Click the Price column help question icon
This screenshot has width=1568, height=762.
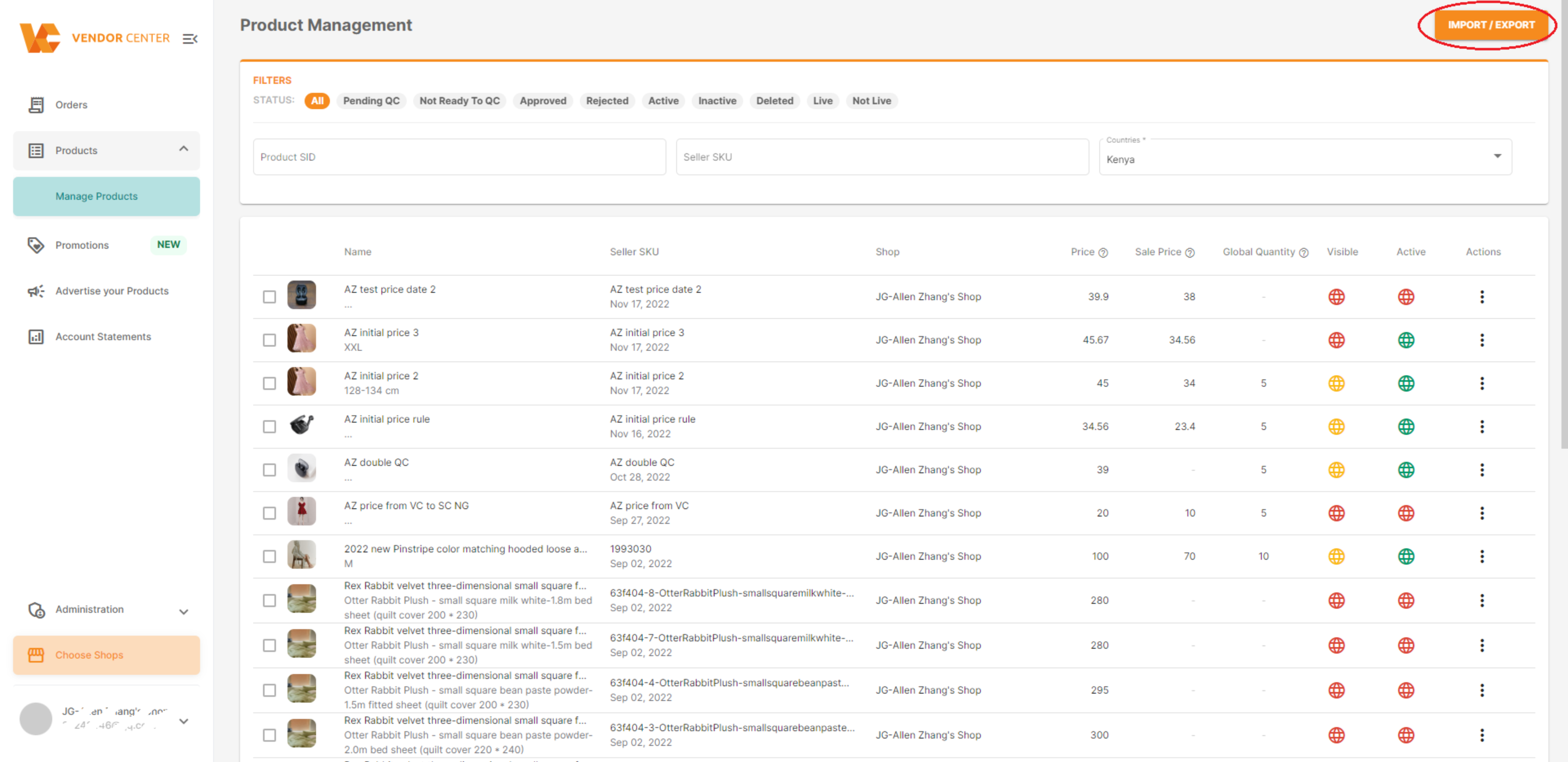[1103, 252]
